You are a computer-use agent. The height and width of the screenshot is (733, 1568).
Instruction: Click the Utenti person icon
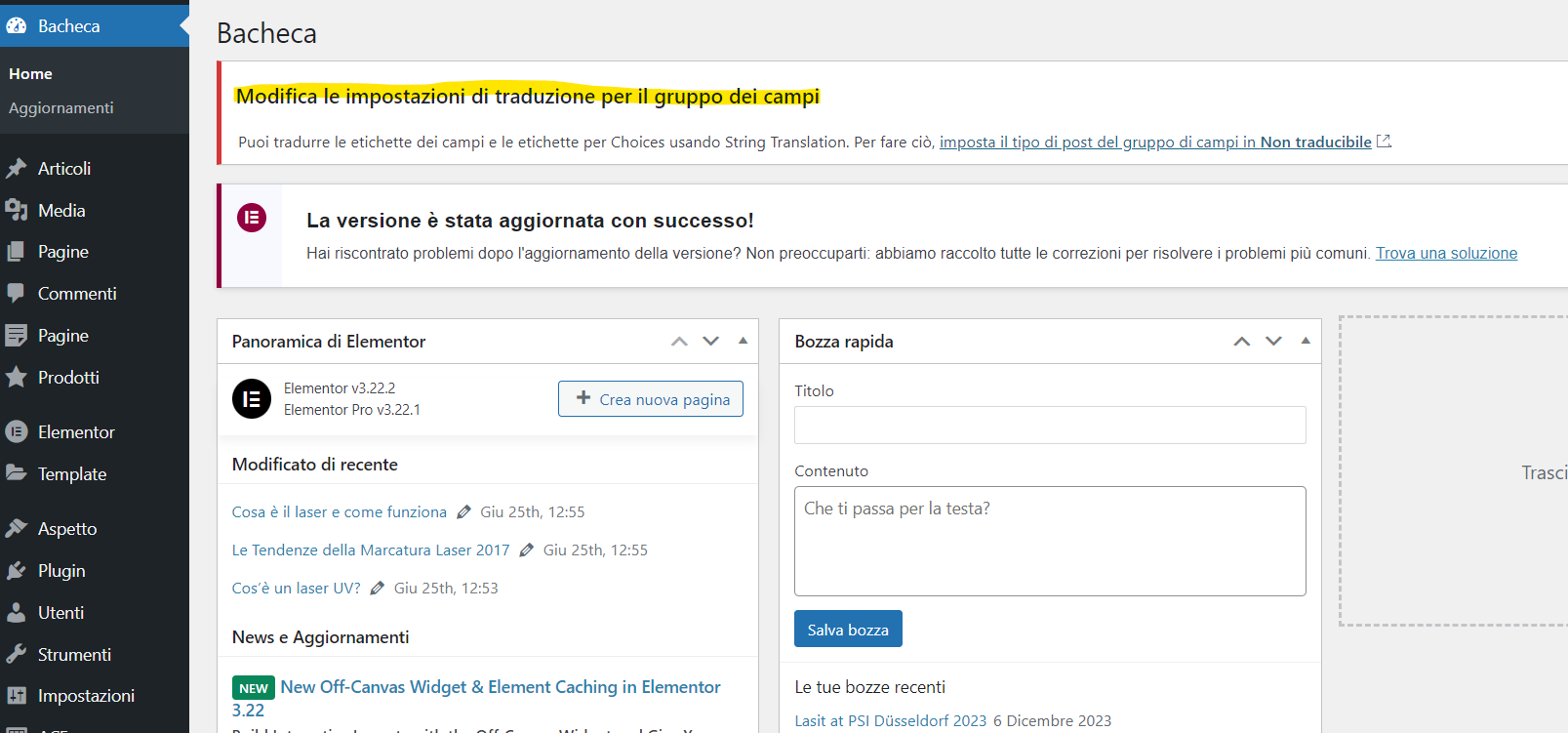point(17,612)
